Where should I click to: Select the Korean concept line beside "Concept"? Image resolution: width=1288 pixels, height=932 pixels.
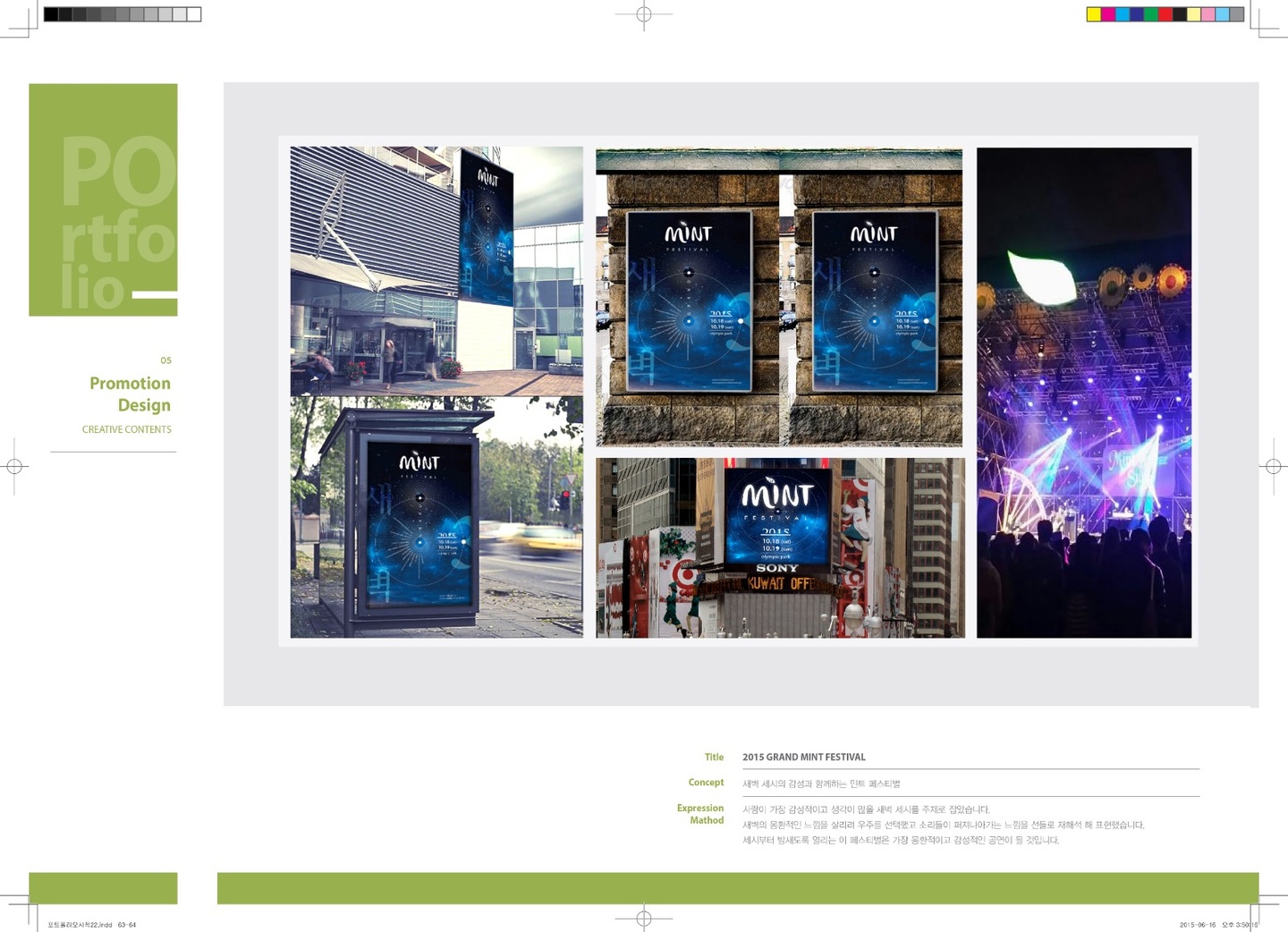coord(821,784)
